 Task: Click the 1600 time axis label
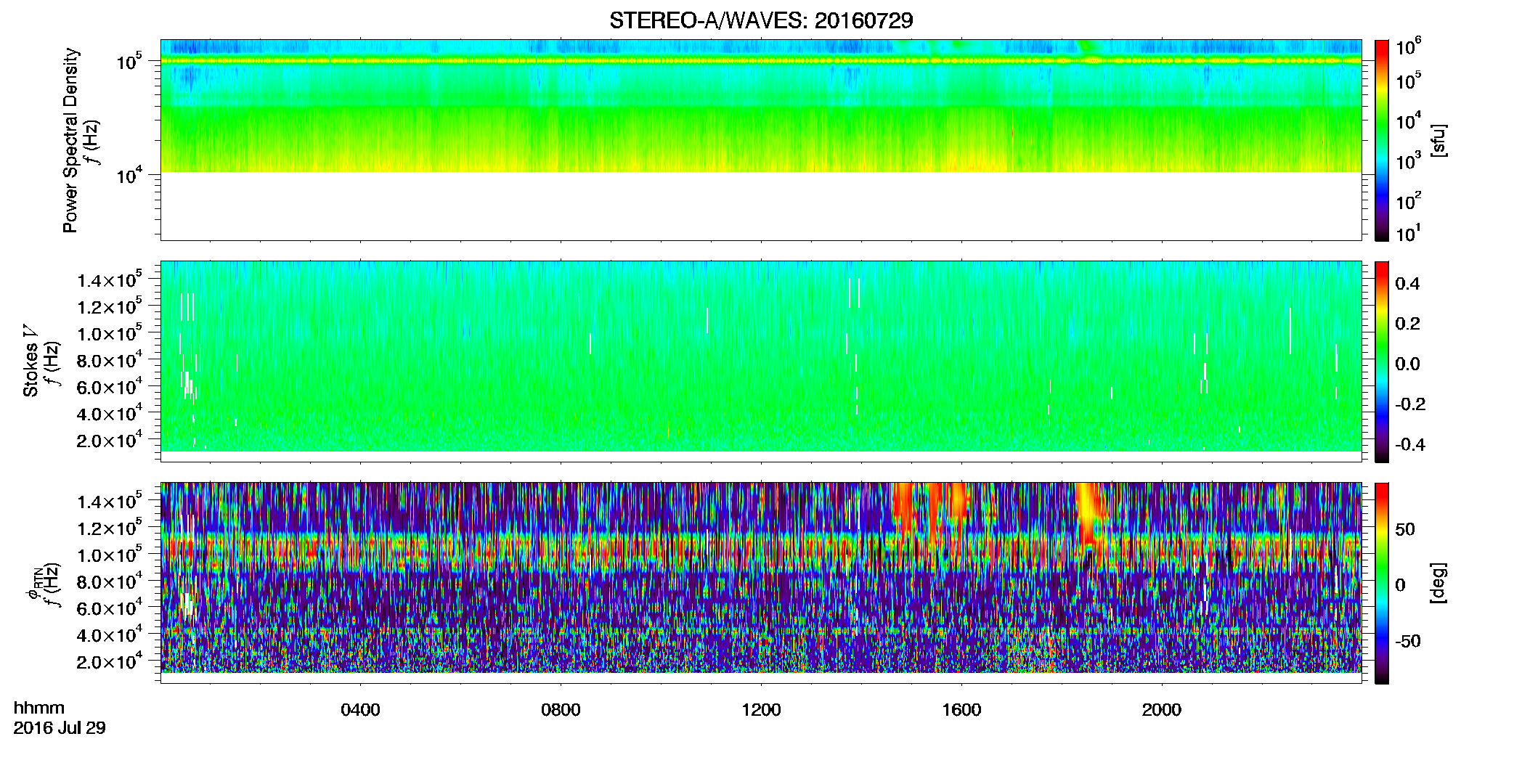961,709
